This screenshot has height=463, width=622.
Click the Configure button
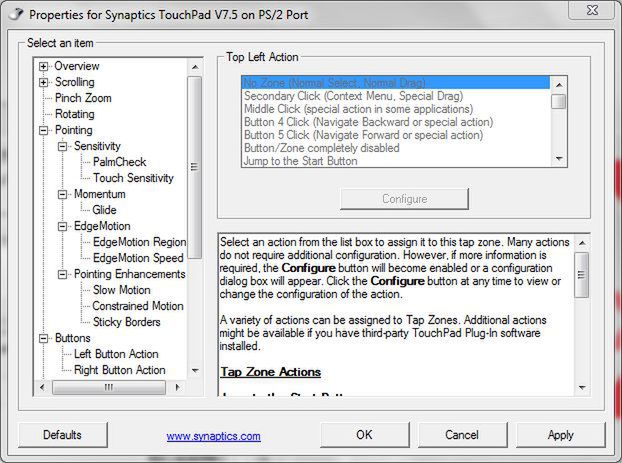[405, 199]
